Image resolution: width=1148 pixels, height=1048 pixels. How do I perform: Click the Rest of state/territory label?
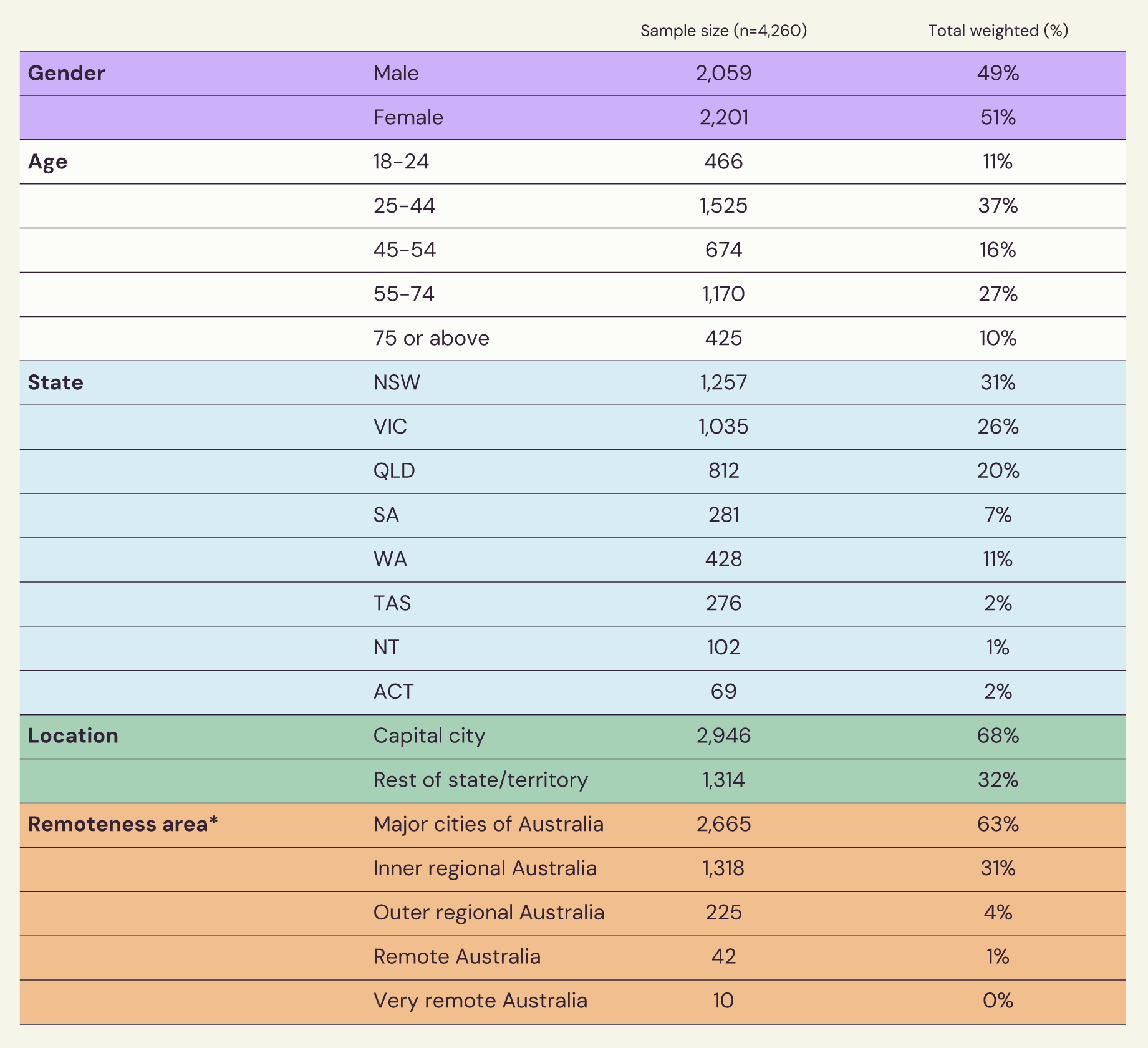coord(480,780)
